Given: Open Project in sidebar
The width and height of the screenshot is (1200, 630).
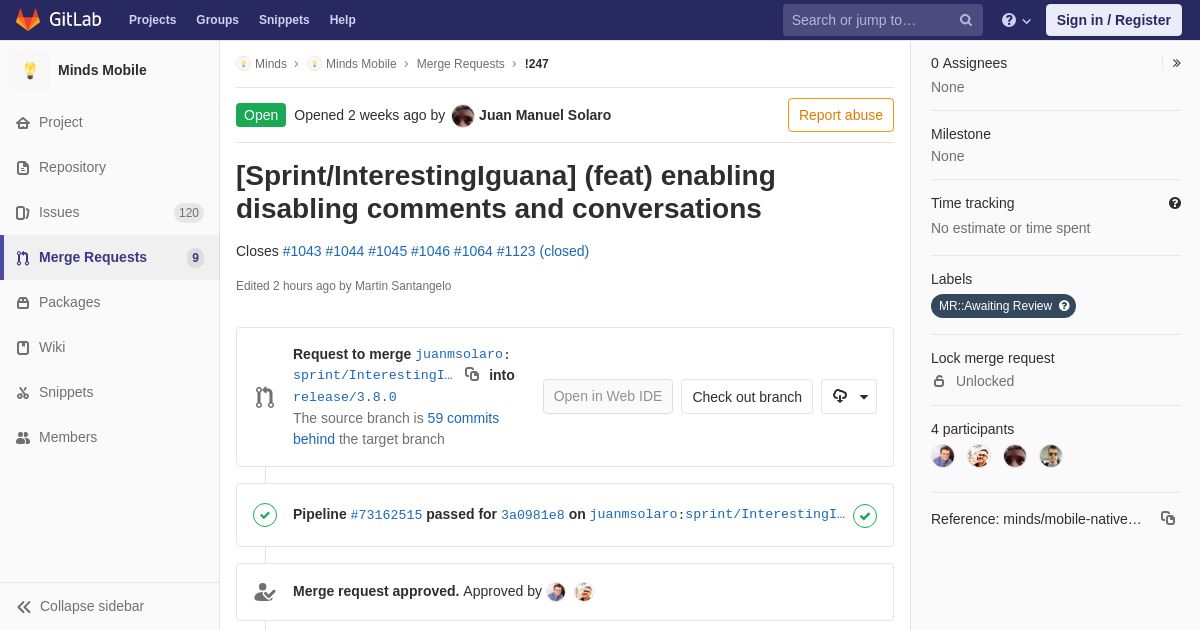Looking at the screenshot, I should tap(110, 122).
